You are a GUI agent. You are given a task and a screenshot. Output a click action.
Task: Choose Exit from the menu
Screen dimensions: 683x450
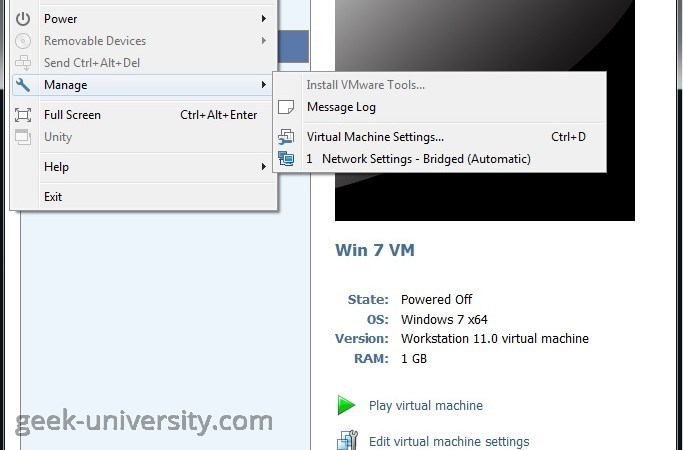point(142,197)
